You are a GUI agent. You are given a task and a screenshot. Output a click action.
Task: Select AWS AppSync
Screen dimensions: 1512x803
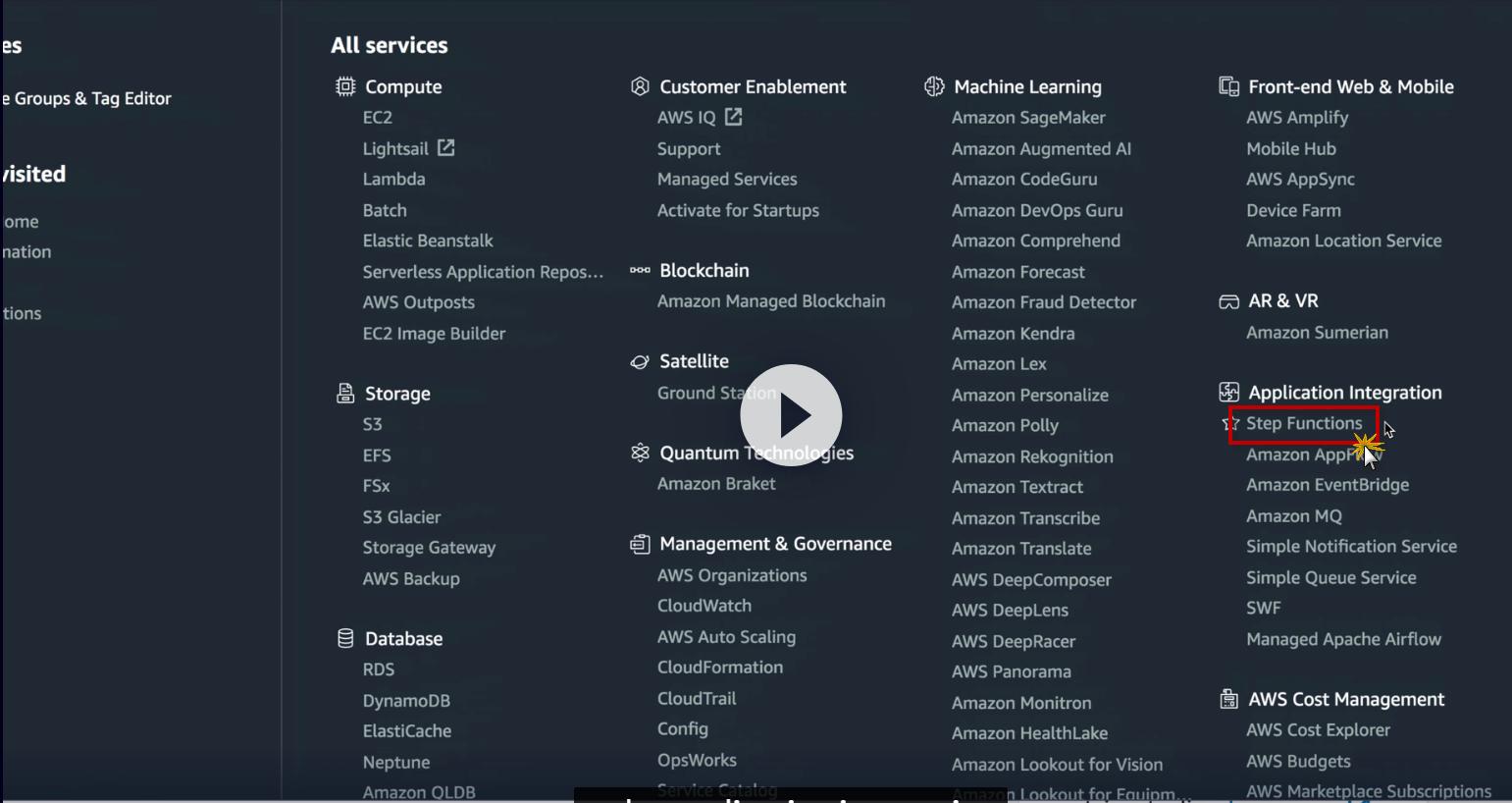point(1300,180)
